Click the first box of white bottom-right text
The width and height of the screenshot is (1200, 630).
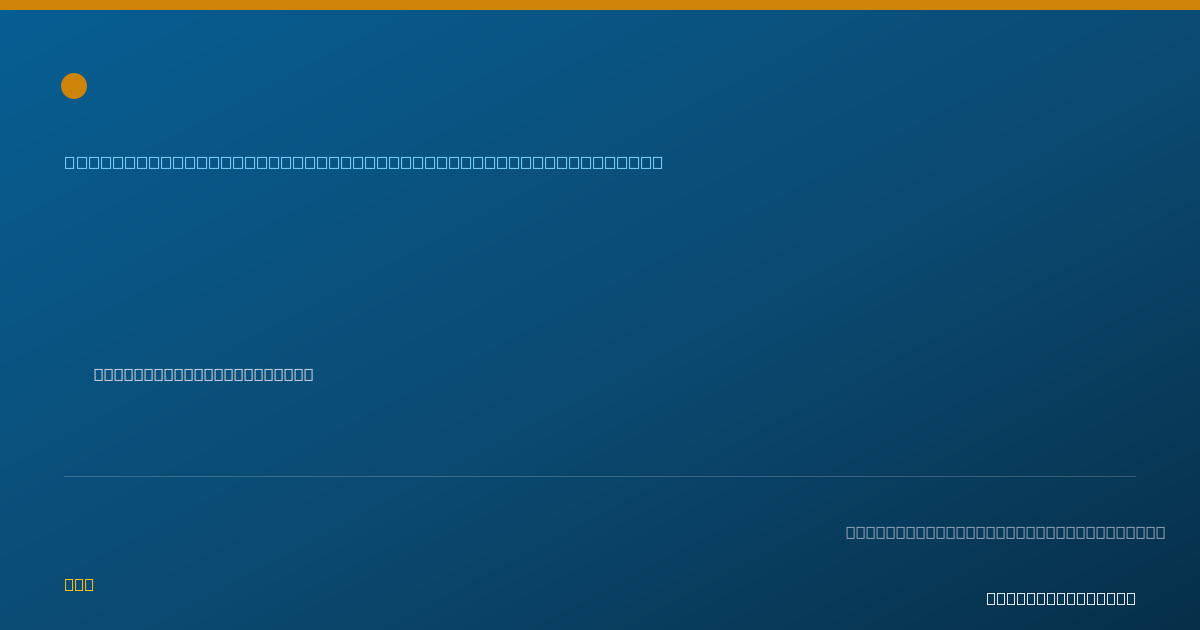click(x=992, y=598)
